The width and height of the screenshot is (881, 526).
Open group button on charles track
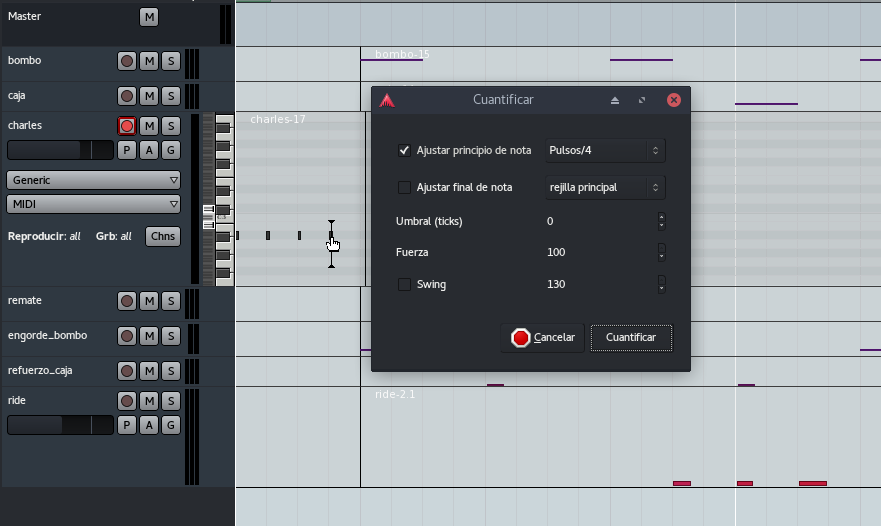point(171,150)
